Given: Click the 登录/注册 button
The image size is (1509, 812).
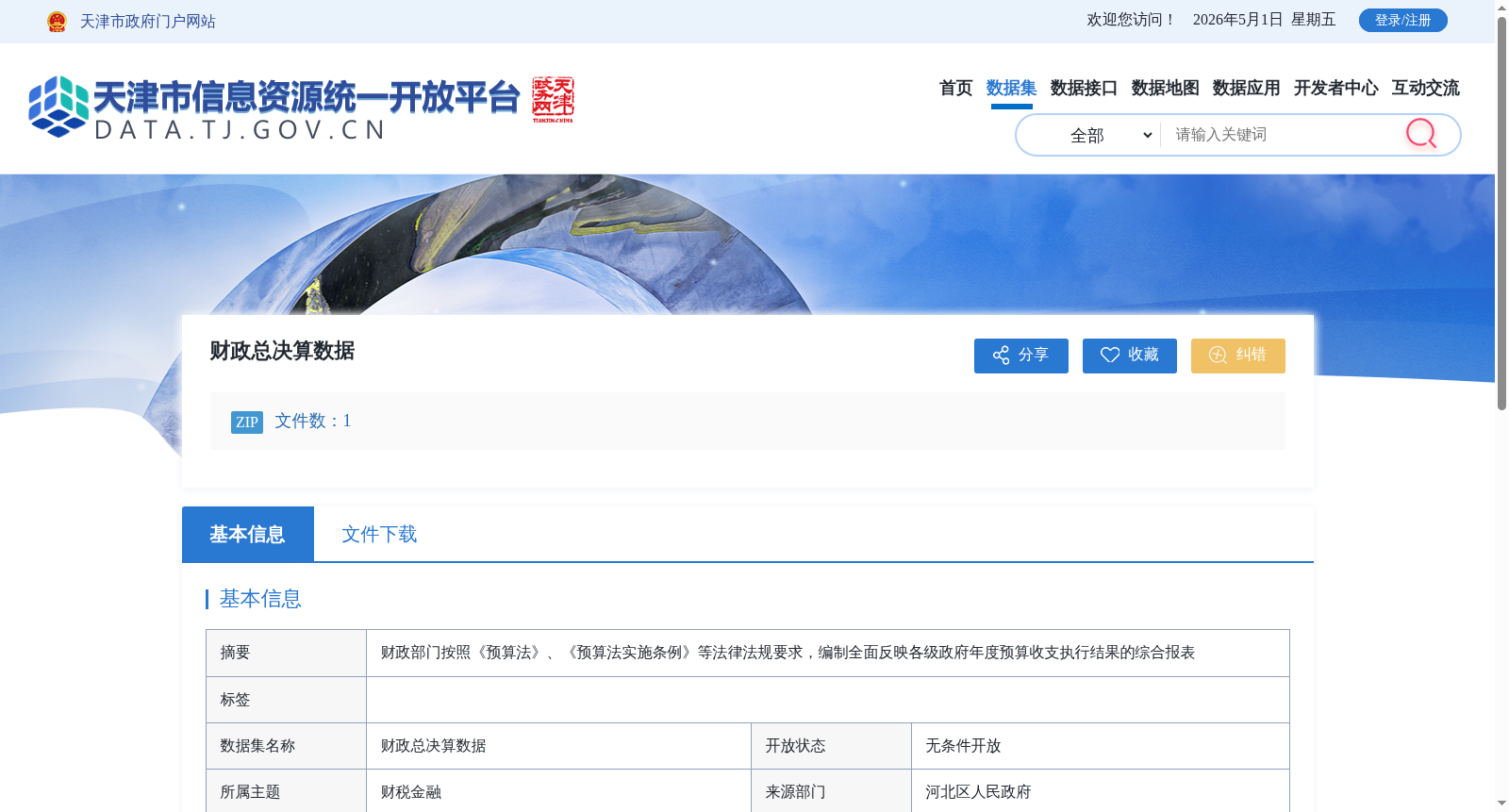Looking at the screenshot, I should (1402, 20).
